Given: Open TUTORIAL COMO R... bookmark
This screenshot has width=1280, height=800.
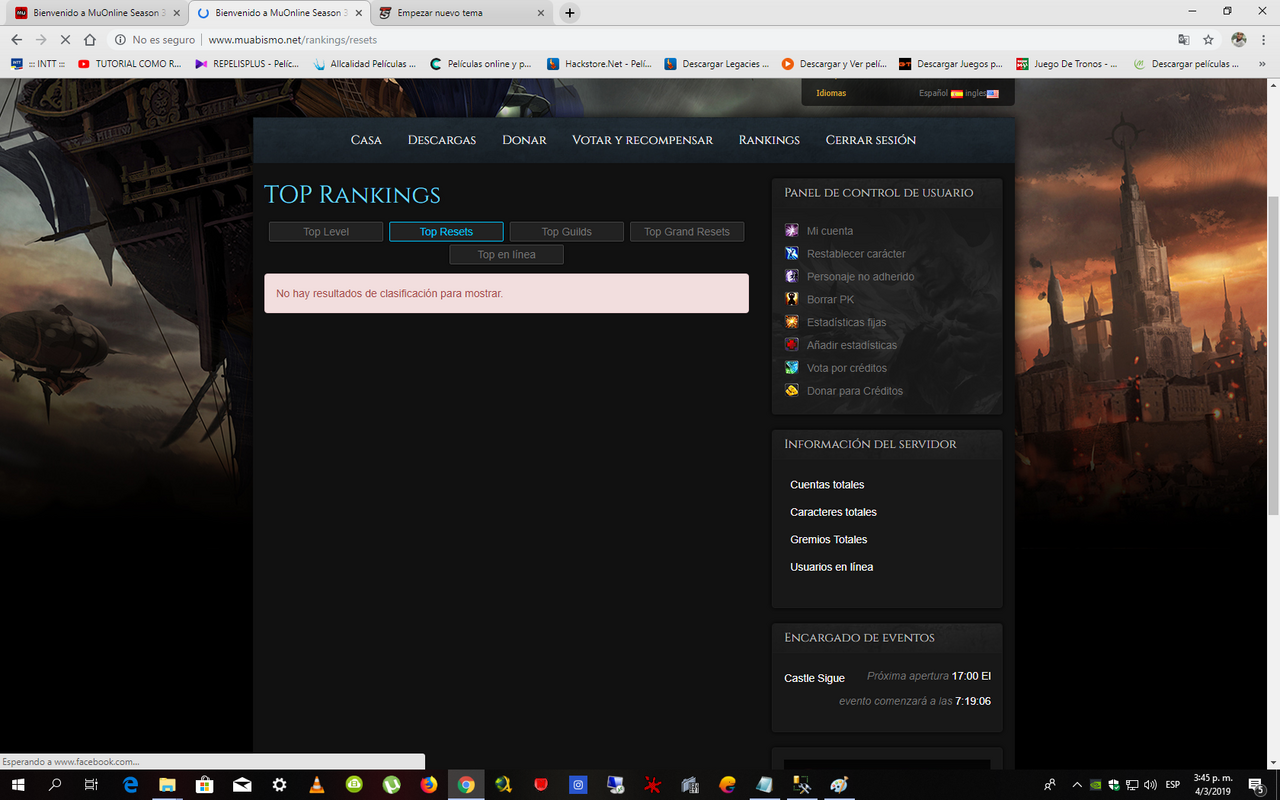Looking at the screenshot, I should 130,64.
